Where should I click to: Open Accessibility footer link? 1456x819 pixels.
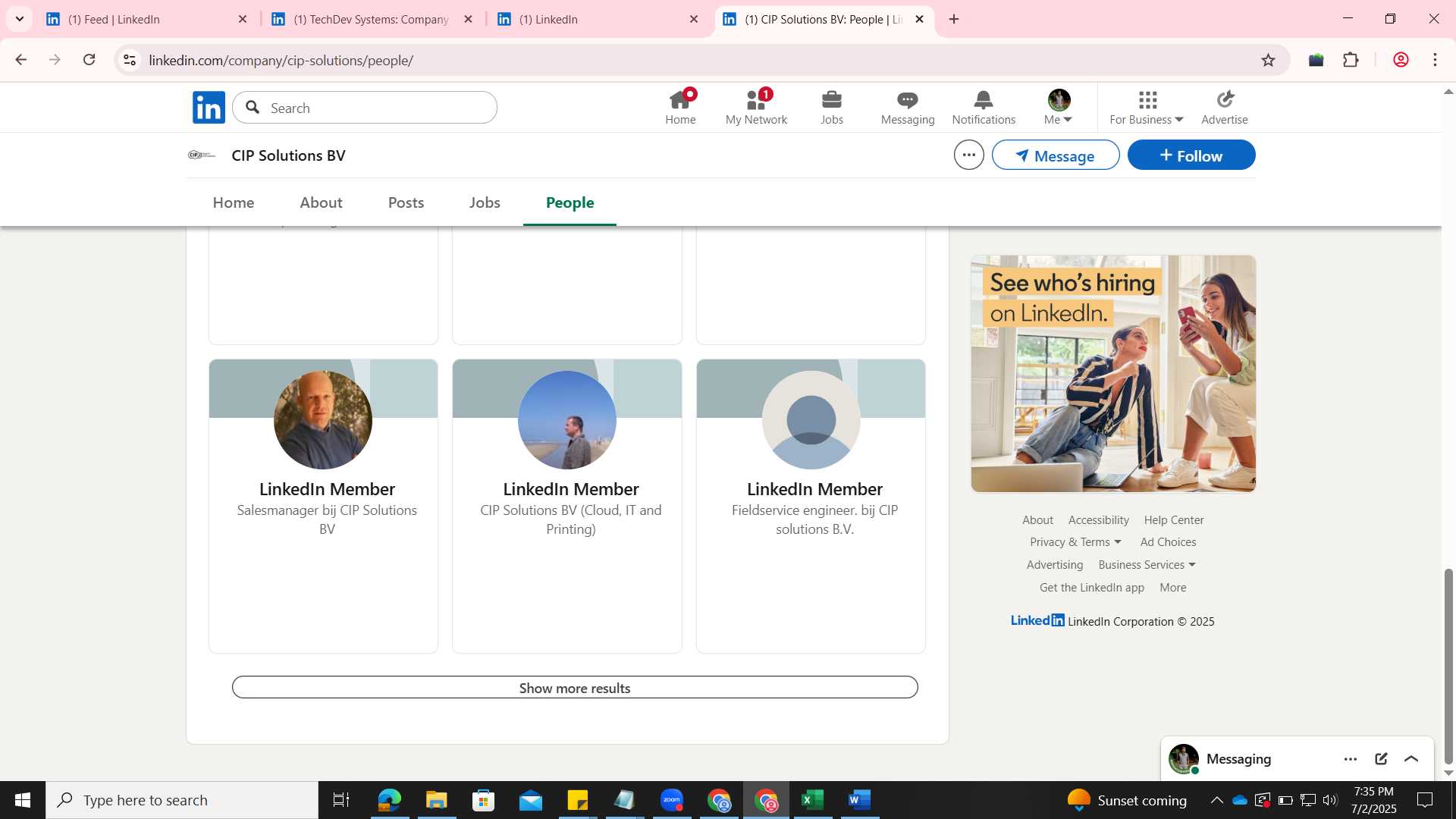1098,520
